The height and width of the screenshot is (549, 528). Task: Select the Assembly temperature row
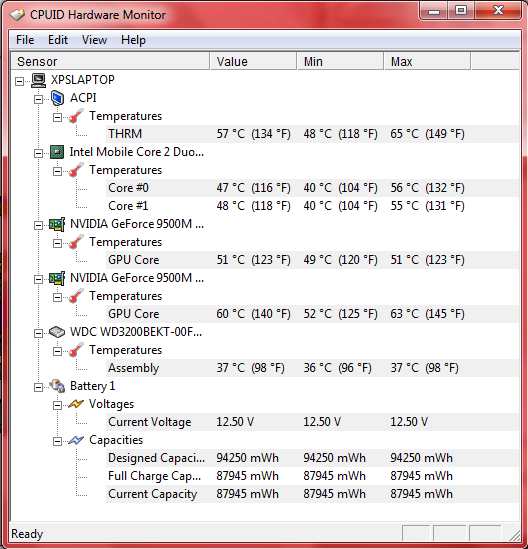click(312, 368)
